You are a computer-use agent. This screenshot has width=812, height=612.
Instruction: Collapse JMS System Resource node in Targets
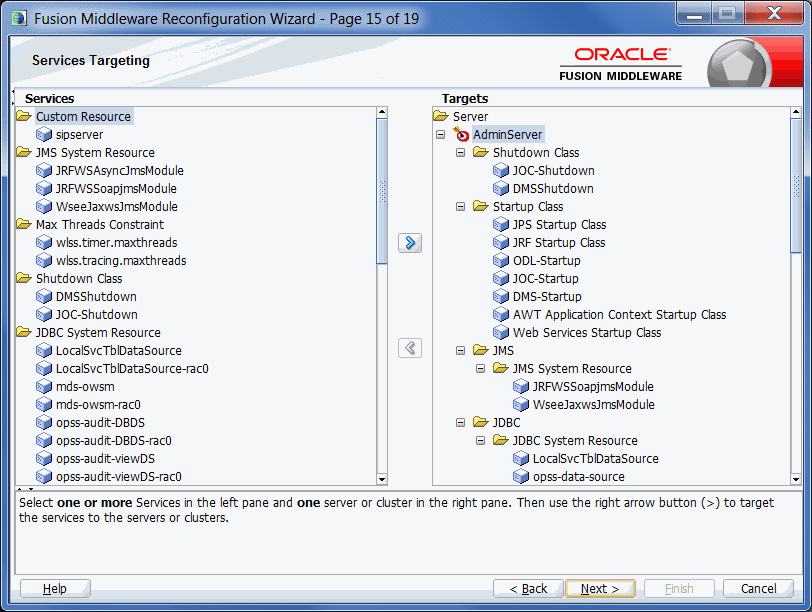481,369
